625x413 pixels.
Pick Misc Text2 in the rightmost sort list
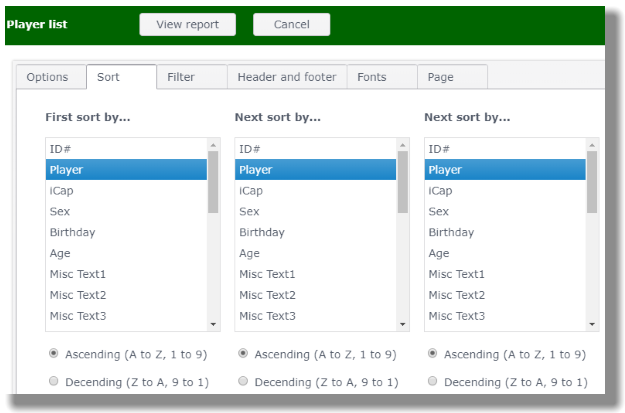click(503, 295)
